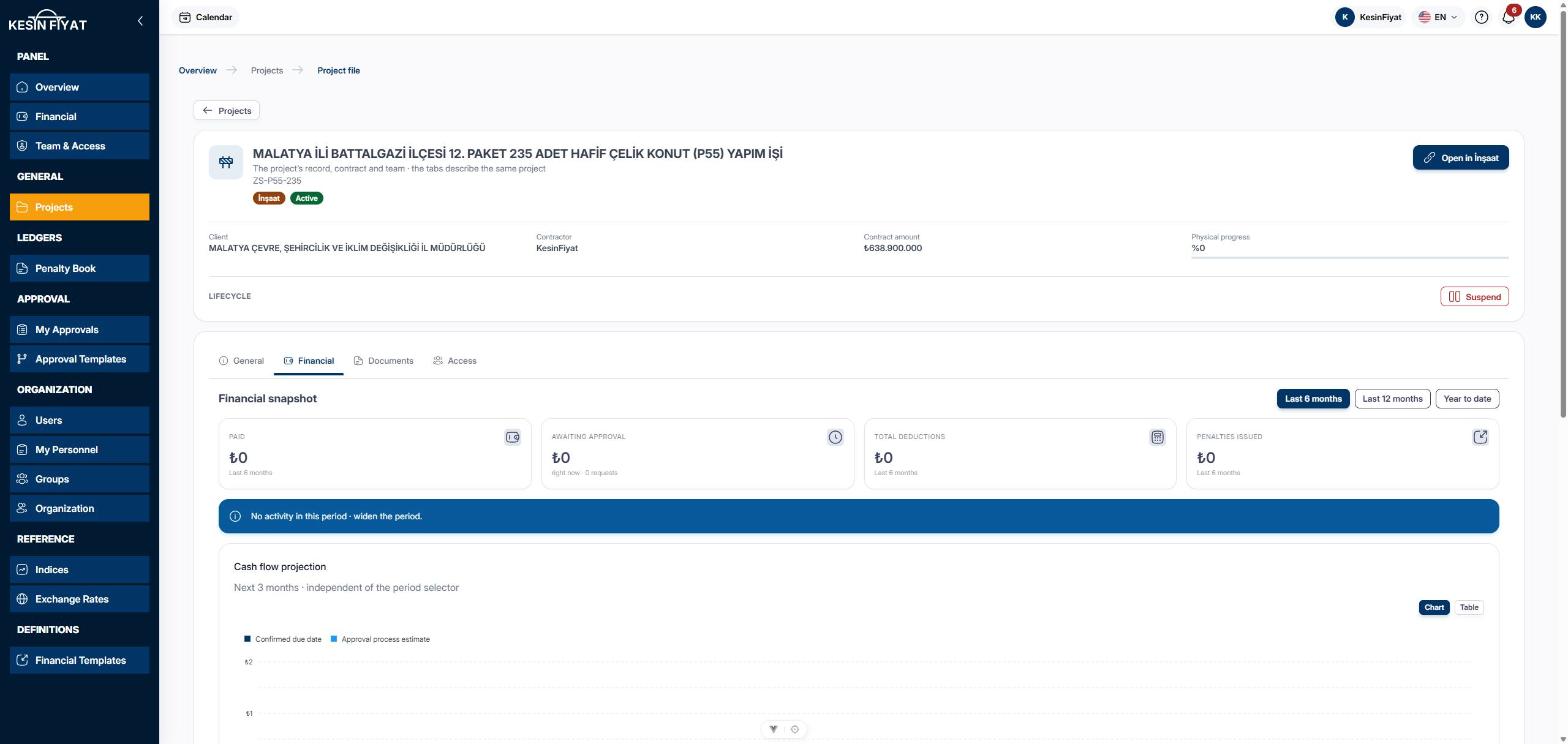The width and height of the screenshot is (1568, 744).
Task: Toggle the Approval process estimate legend swatch
Action: coord(334,639)
